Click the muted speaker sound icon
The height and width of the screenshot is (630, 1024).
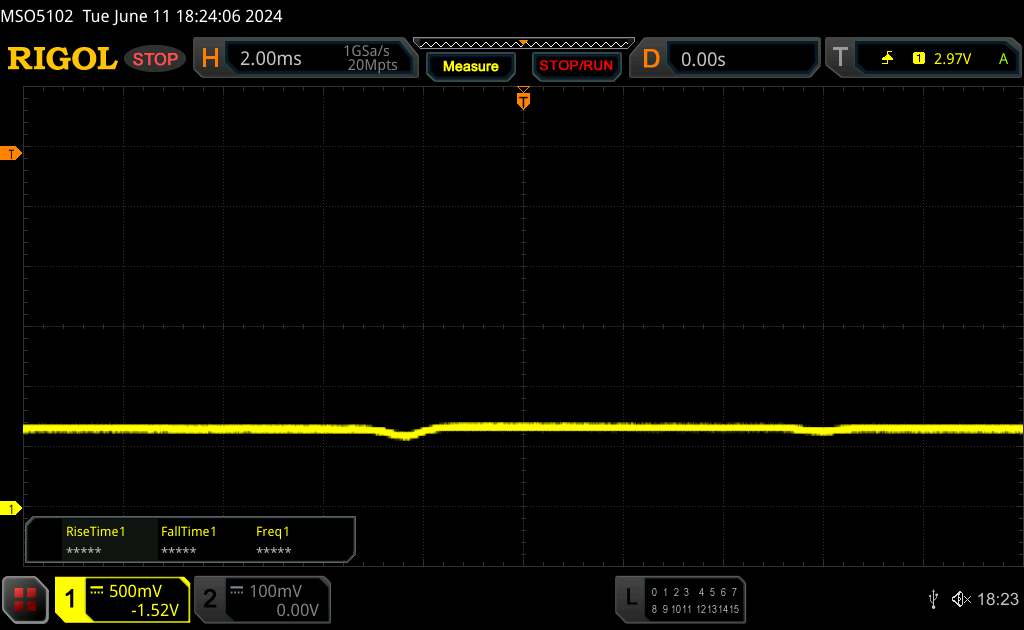[961, 598]
